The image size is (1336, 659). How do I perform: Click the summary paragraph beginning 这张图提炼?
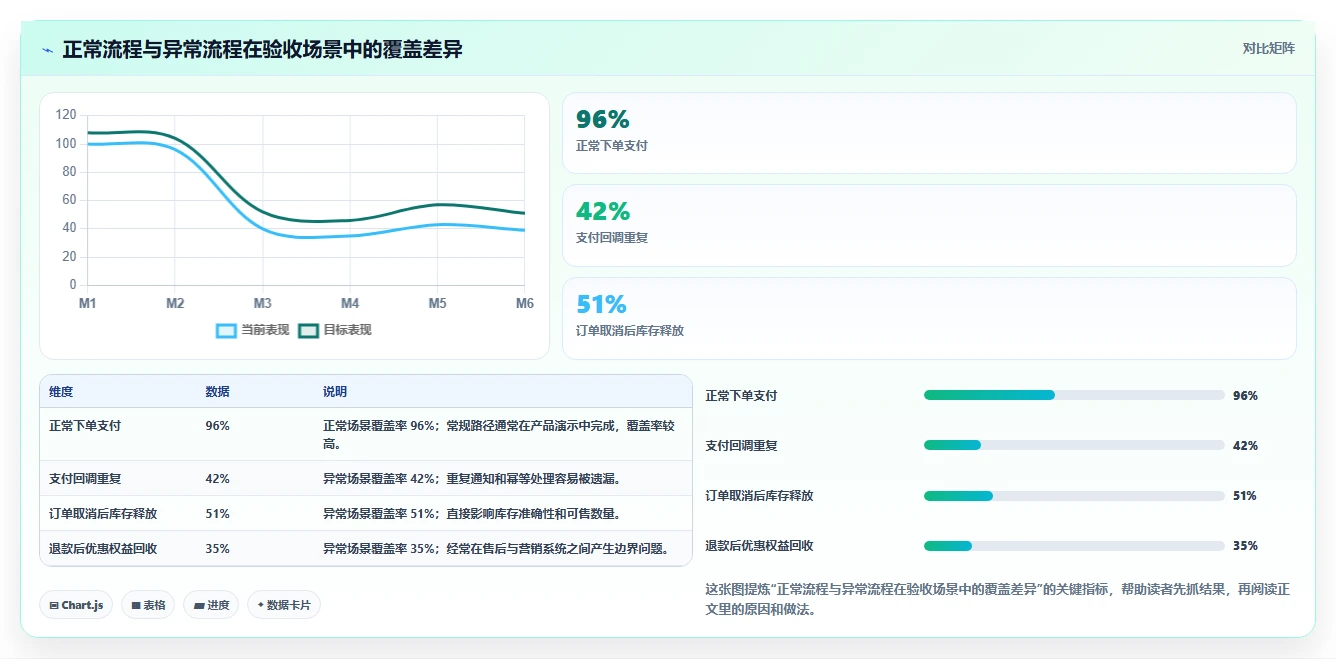click(x=997, y=599)
